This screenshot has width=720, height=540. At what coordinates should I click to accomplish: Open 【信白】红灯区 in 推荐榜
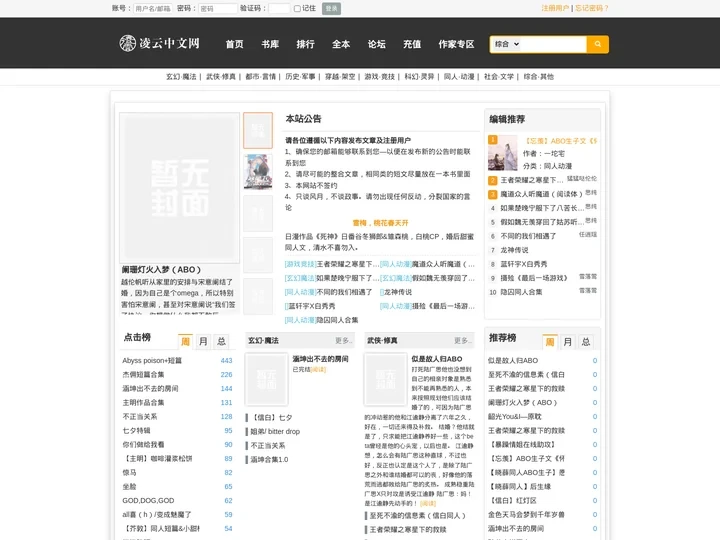pos(513,501)
